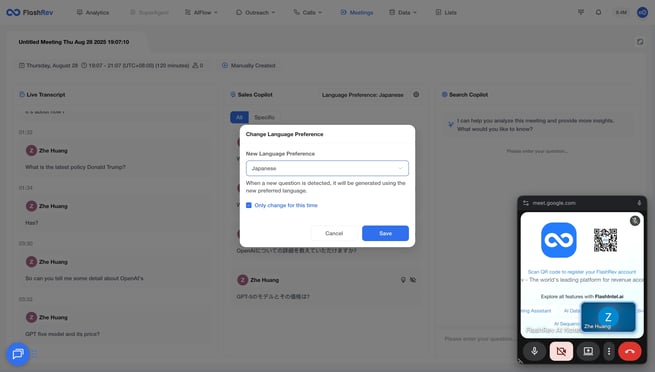
Task: Click the expand window icon at top right
Action: click(x=640, y=42)
